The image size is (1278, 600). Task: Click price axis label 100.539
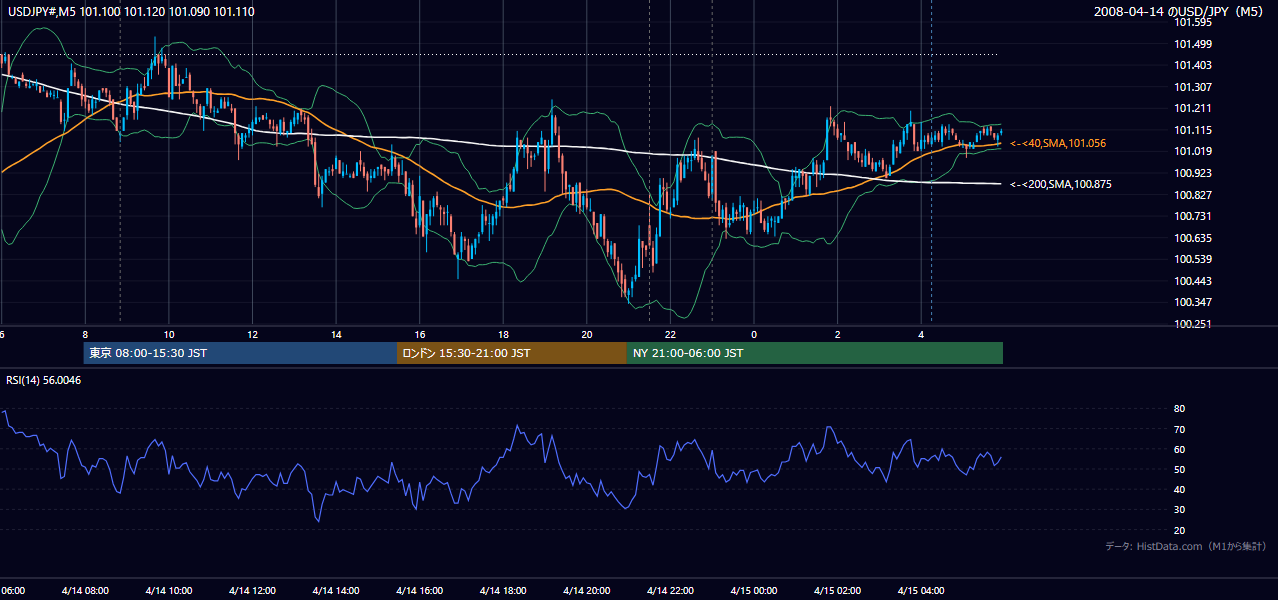coord(1192,260)
